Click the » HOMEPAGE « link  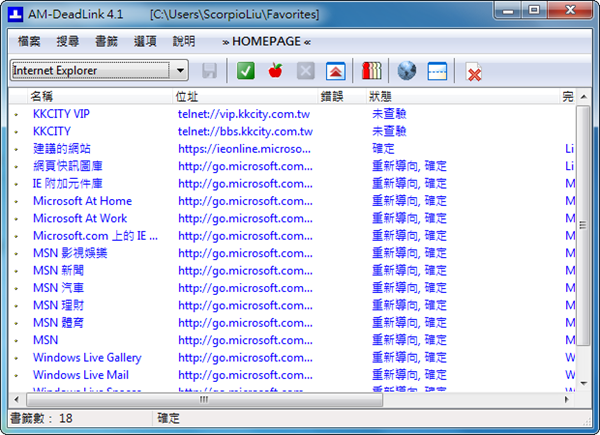(266, 41)
